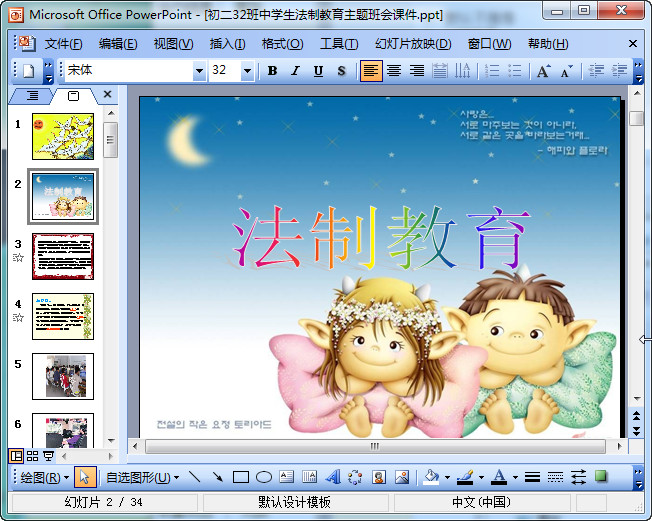
Task: Insert Picture from file icon
Action: point(402,477)
